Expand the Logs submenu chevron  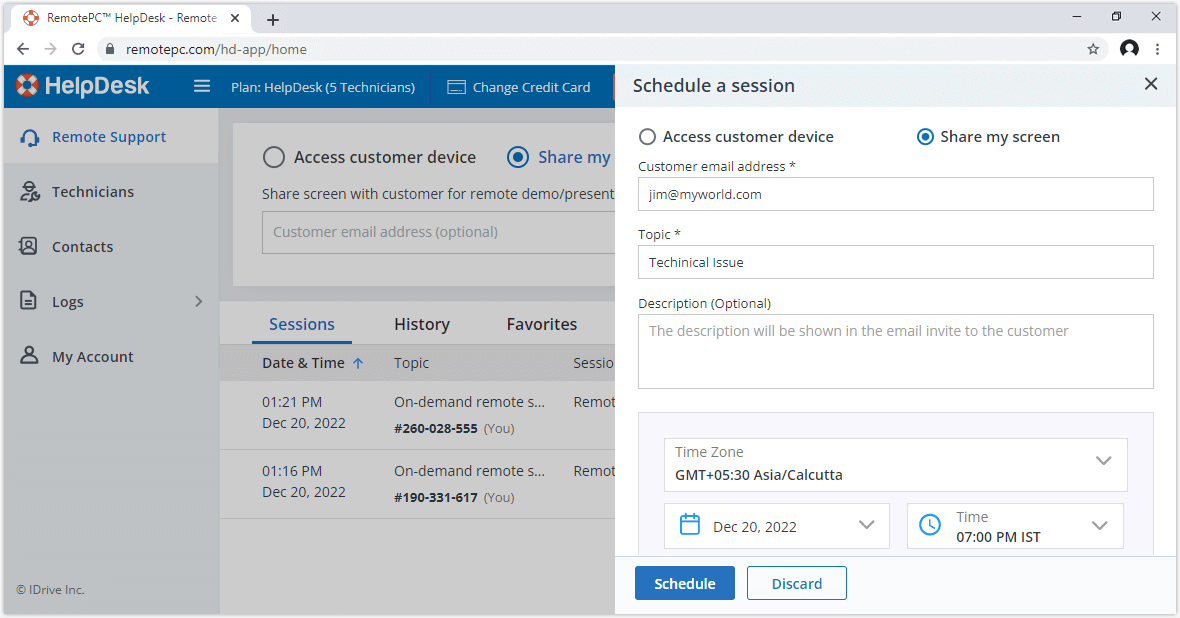[199, 301]
